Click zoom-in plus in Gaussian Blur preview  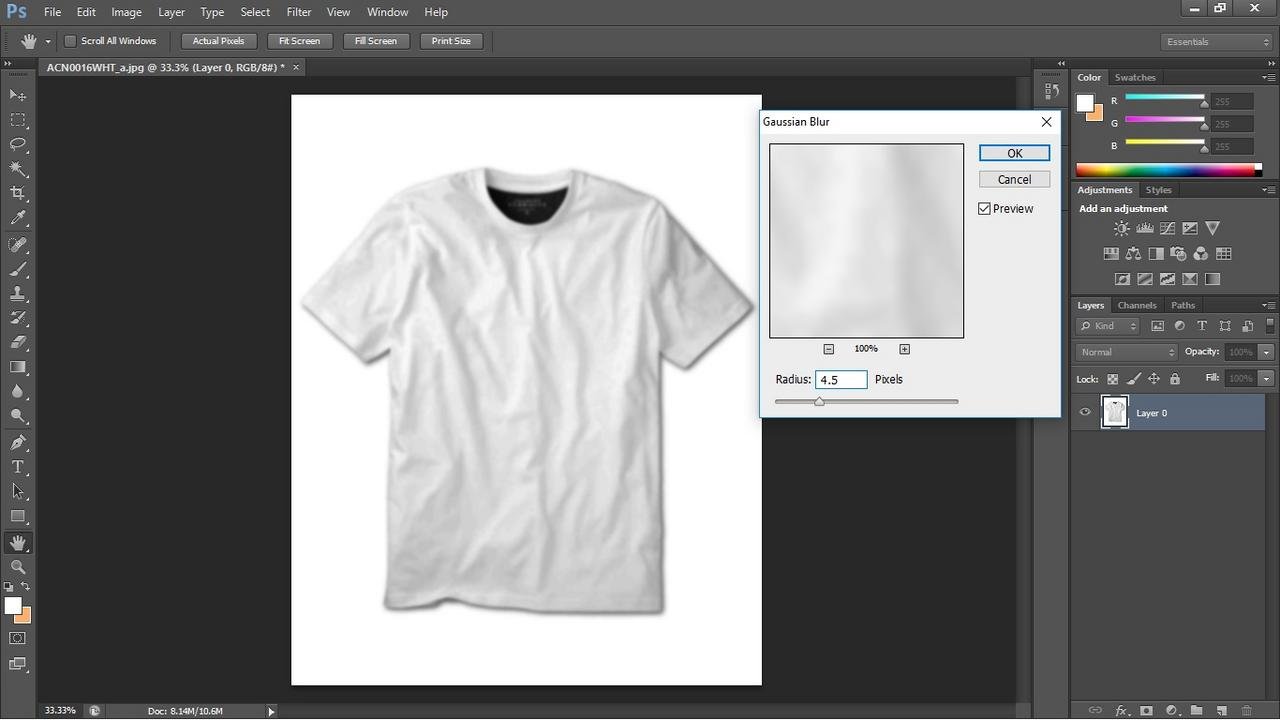coord(904,349)
